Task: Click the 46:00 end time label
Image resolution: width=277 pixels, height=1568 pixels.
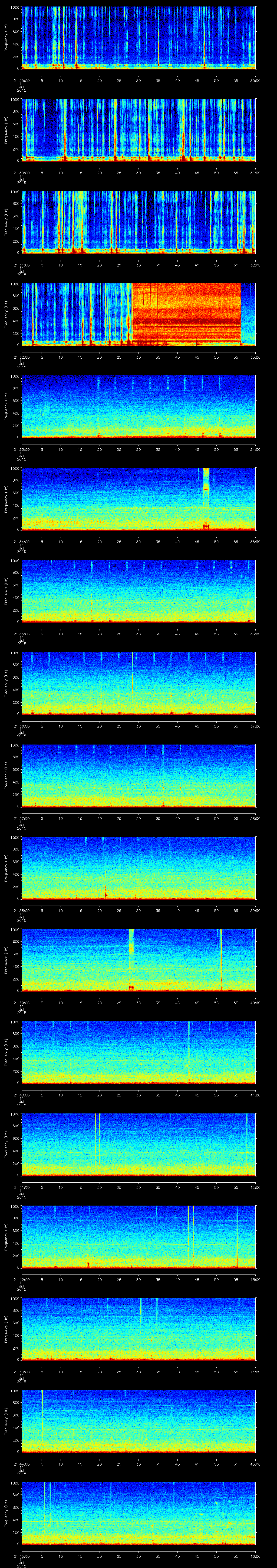Action: pos(255,1556)
